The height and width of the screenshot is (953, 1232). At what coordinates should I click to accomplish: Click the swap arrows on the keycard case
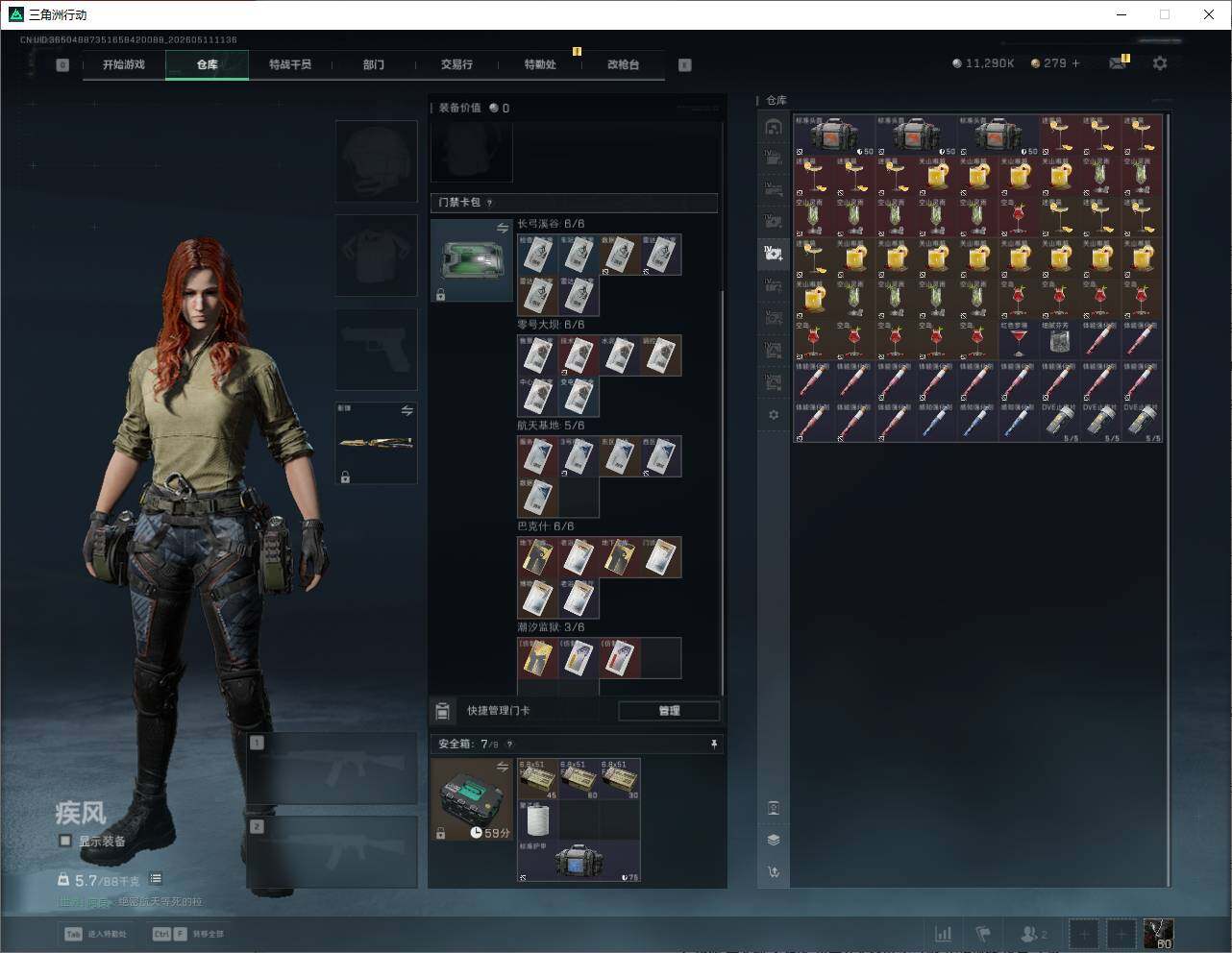click(x=502, y=228)
